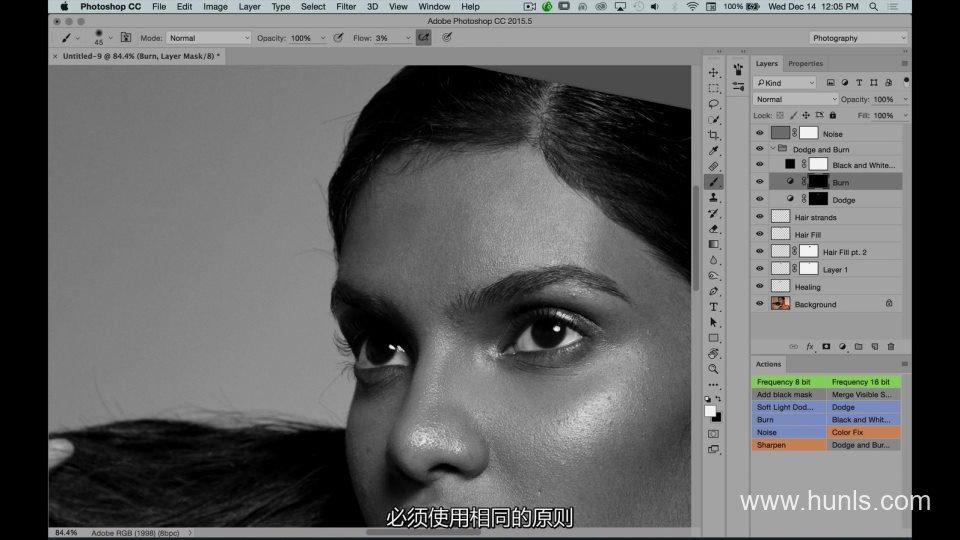Hide the Hair Fill layer
This screenshot has height=540, width=960.
(x=760, y=234)
